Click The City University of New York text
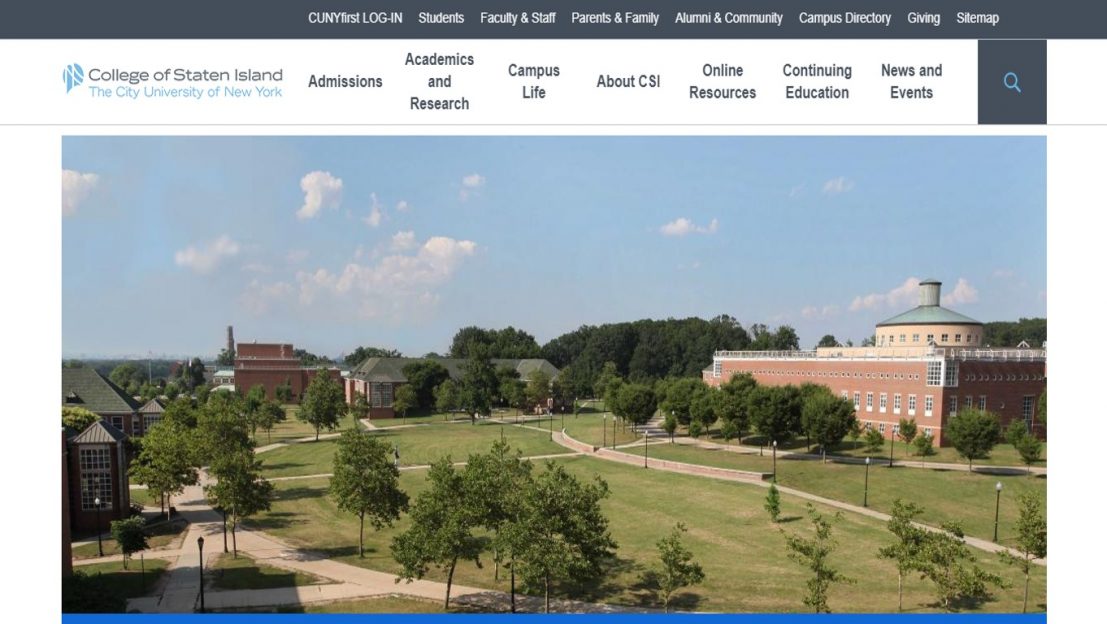 click(x=185, y=92)
